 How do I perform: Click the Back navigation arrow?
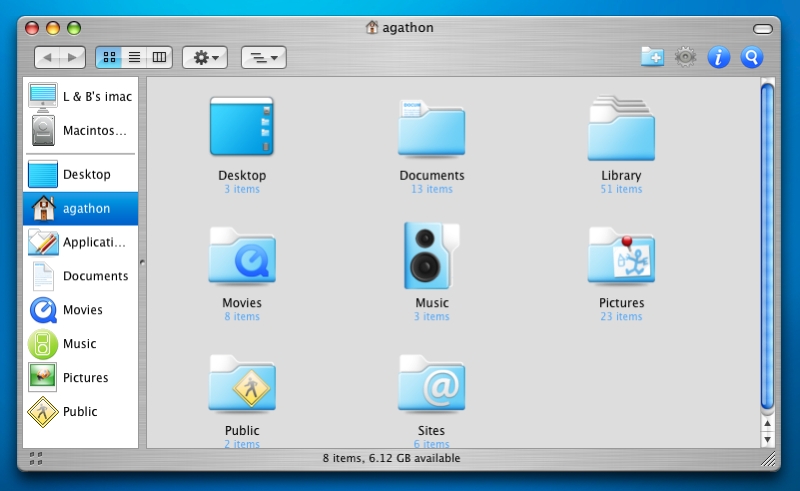[x=48, y=57]
